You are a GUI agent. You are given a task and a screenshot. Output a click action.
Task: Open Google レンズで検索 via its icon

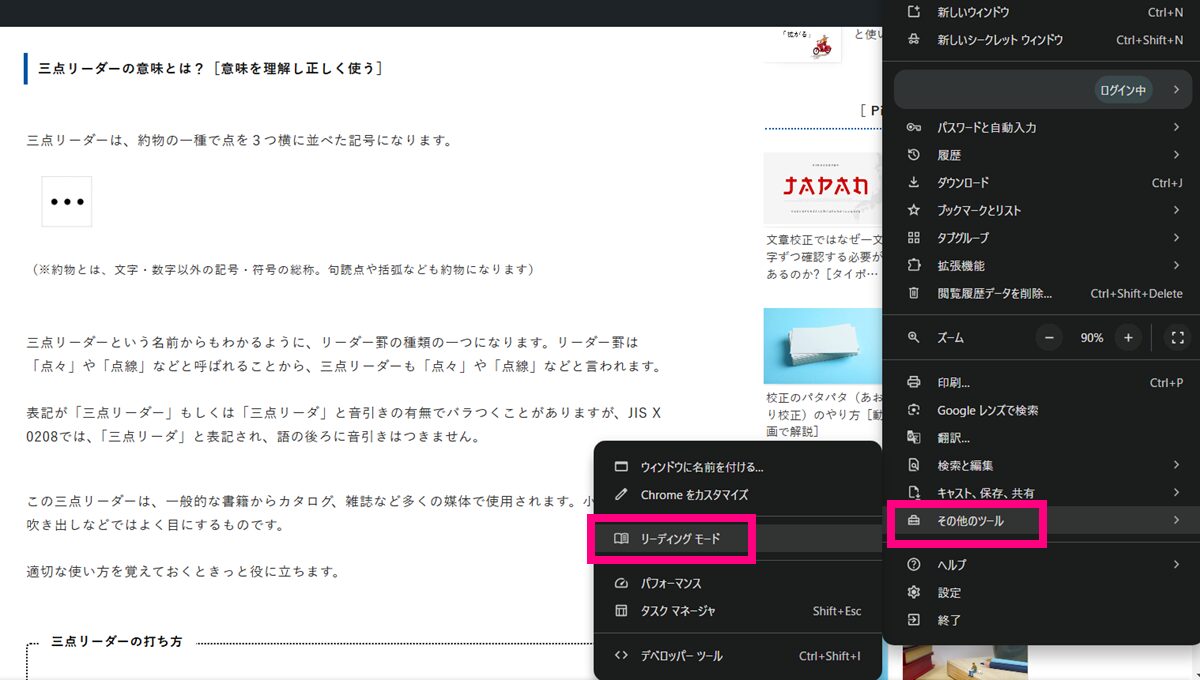coord(913,410)
